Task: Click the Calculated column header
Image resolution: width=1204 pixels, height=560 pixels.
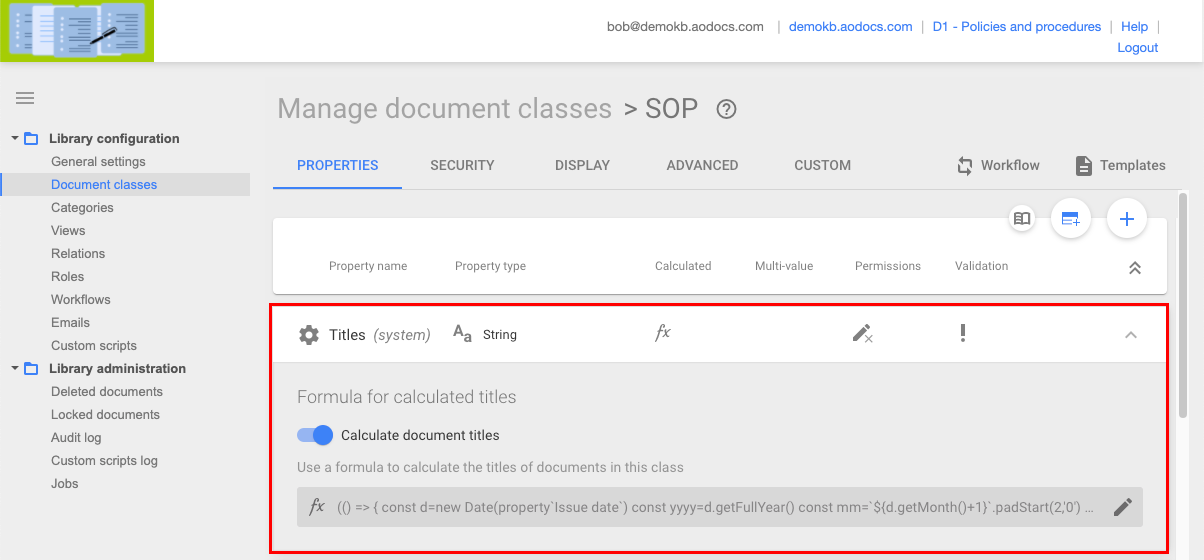Action: [x=683, y=266]
